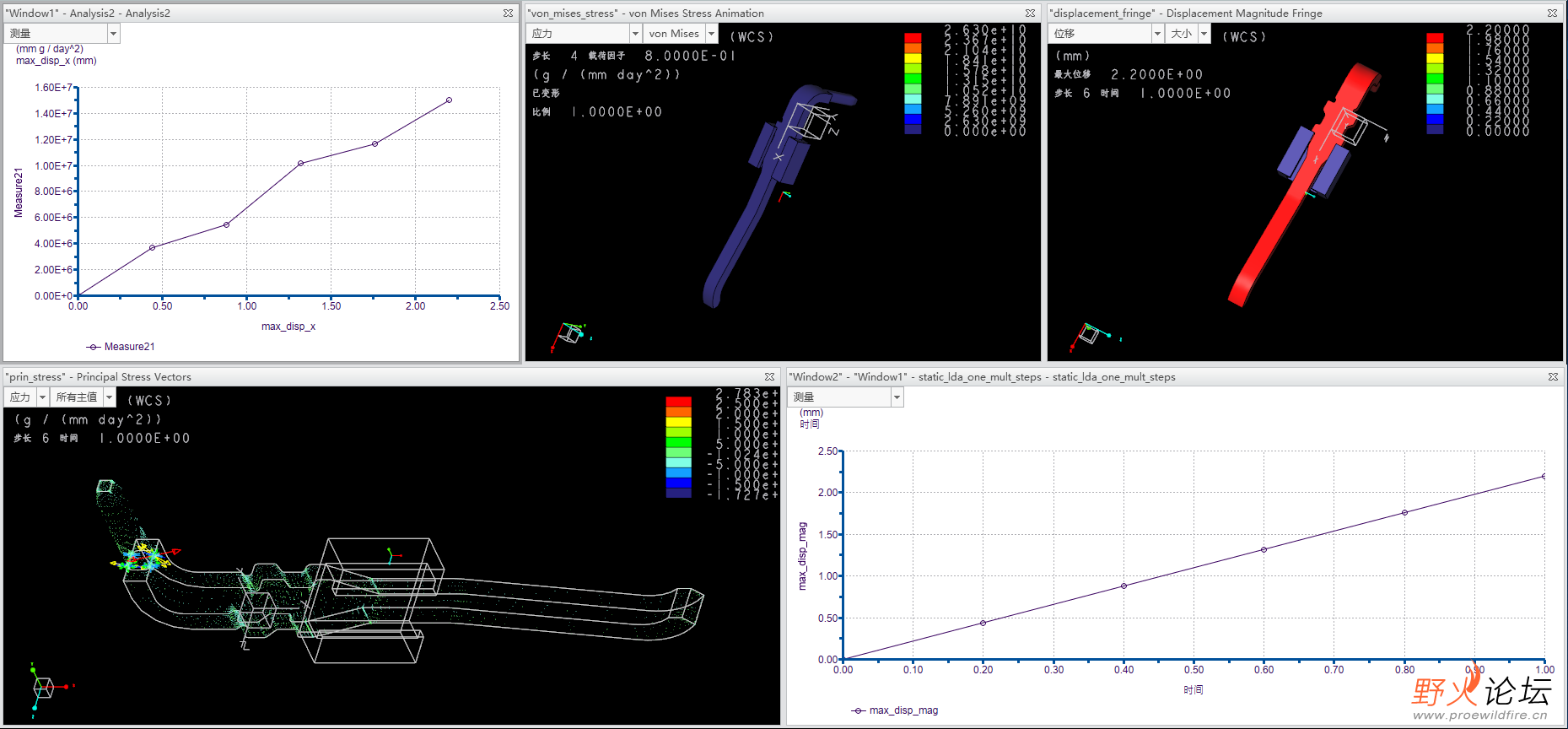Select the red swatch in displacement legend
1568x729 pixels.
[1435, 38]
